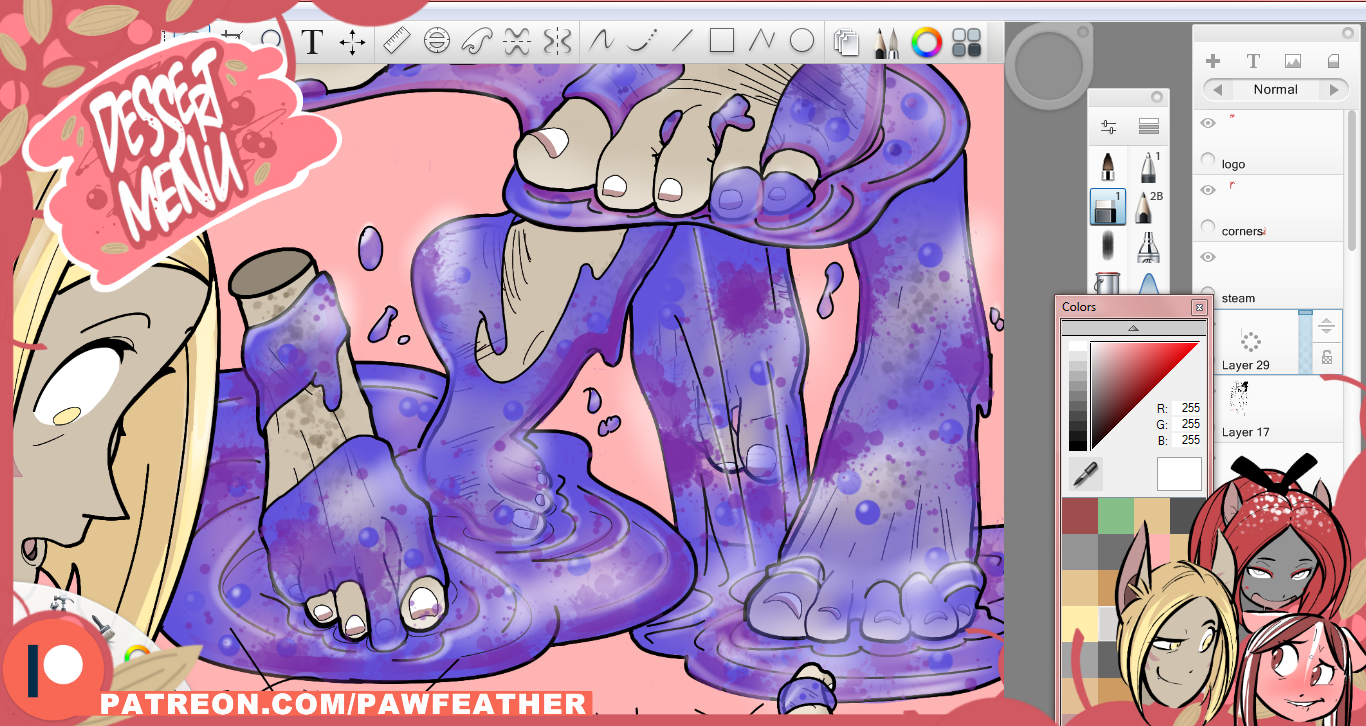
Task: Pick the brown paintbrush in brush palette
Action: (x=1108, y=166)
